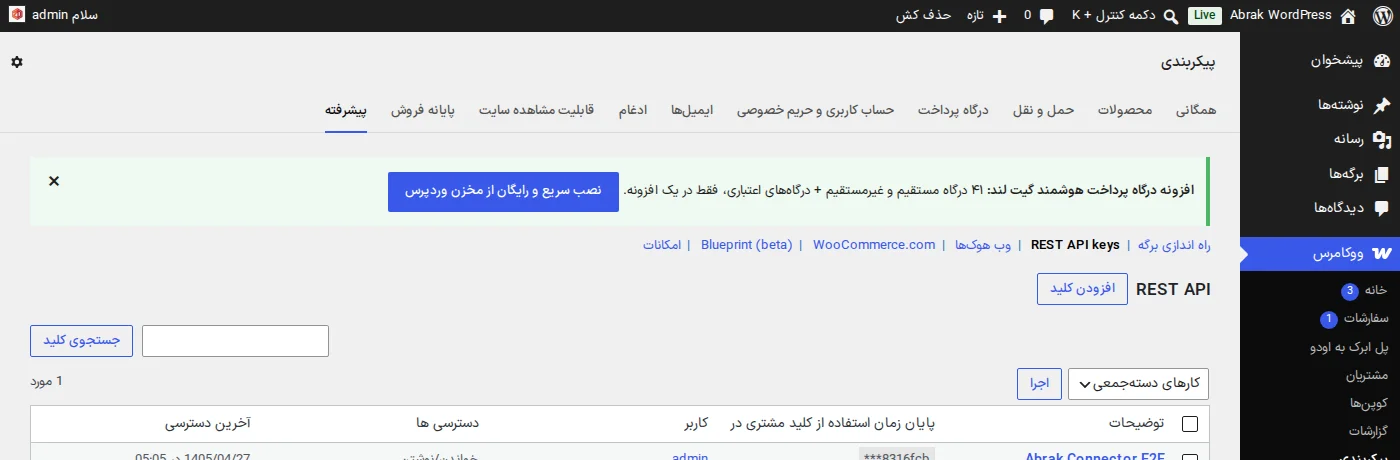Click the WooCommerce logo icon in sidebar
The height and width of the screenshot is (460, 1400).
[x=1381, y=254]
